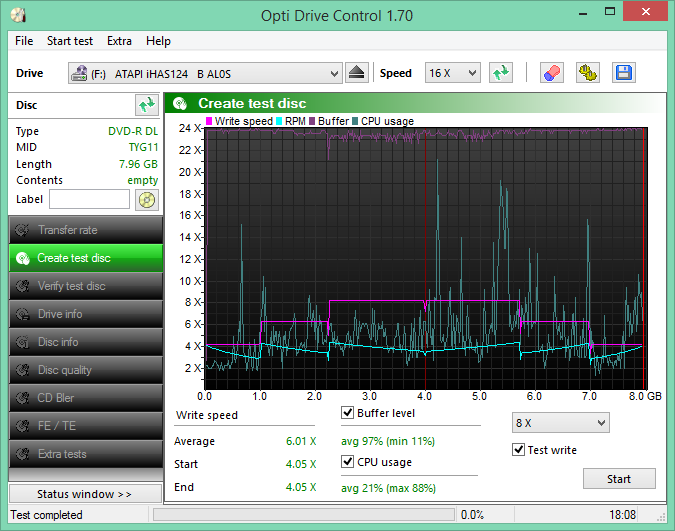Click the disc type 'DVD-R DL'
This screenshot has width=675, height=531.
133,131
